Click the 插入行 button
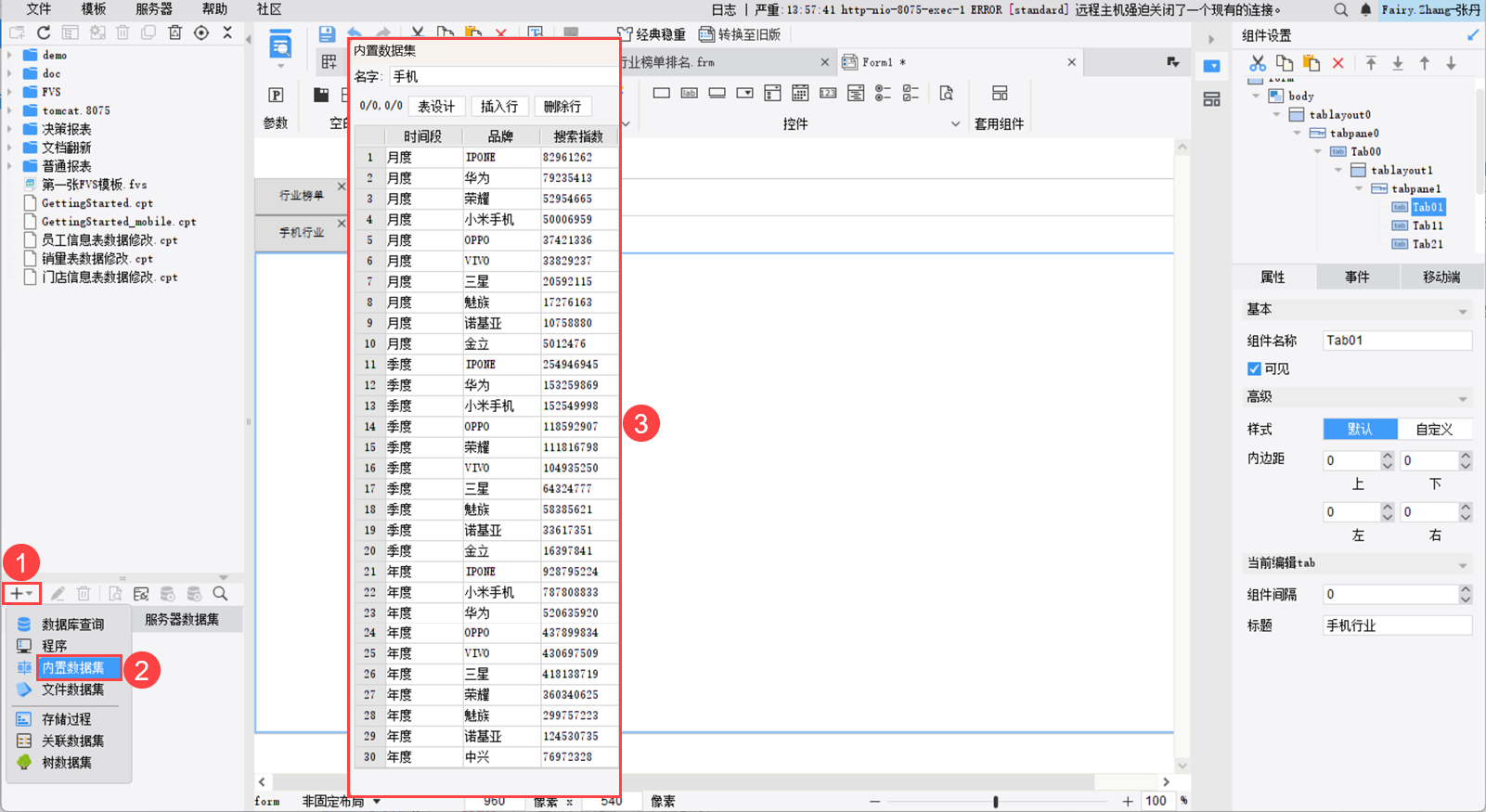This screenshot has width=1486, height=812. point(499,107)
